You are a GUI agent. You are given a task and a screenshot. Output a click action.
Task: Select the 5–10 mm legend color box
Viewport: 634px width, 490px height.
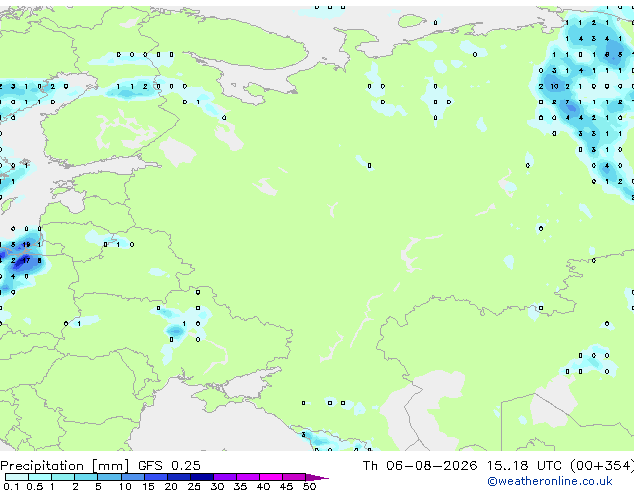point(110,477)
